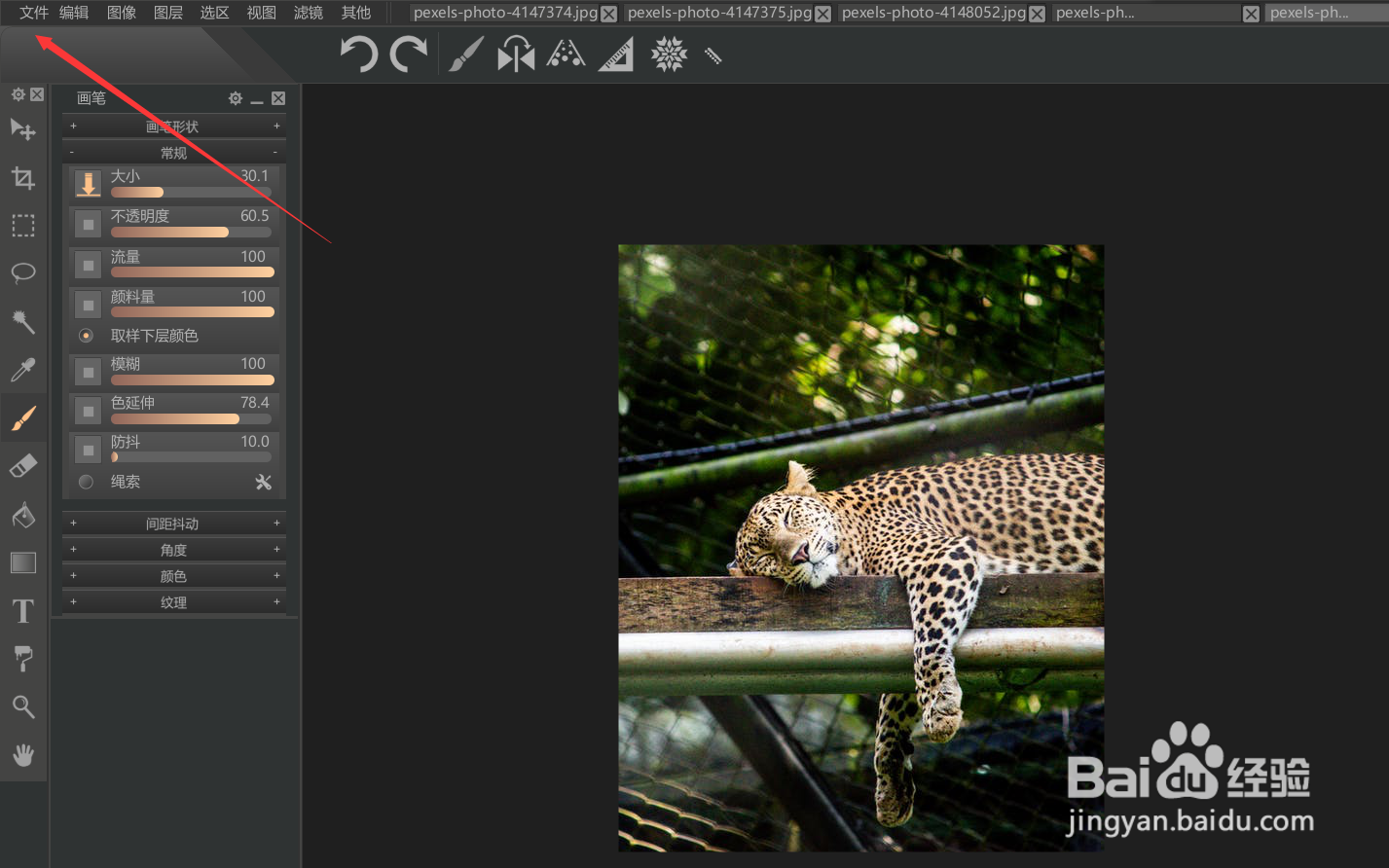Open the 图像 menu

122,13
